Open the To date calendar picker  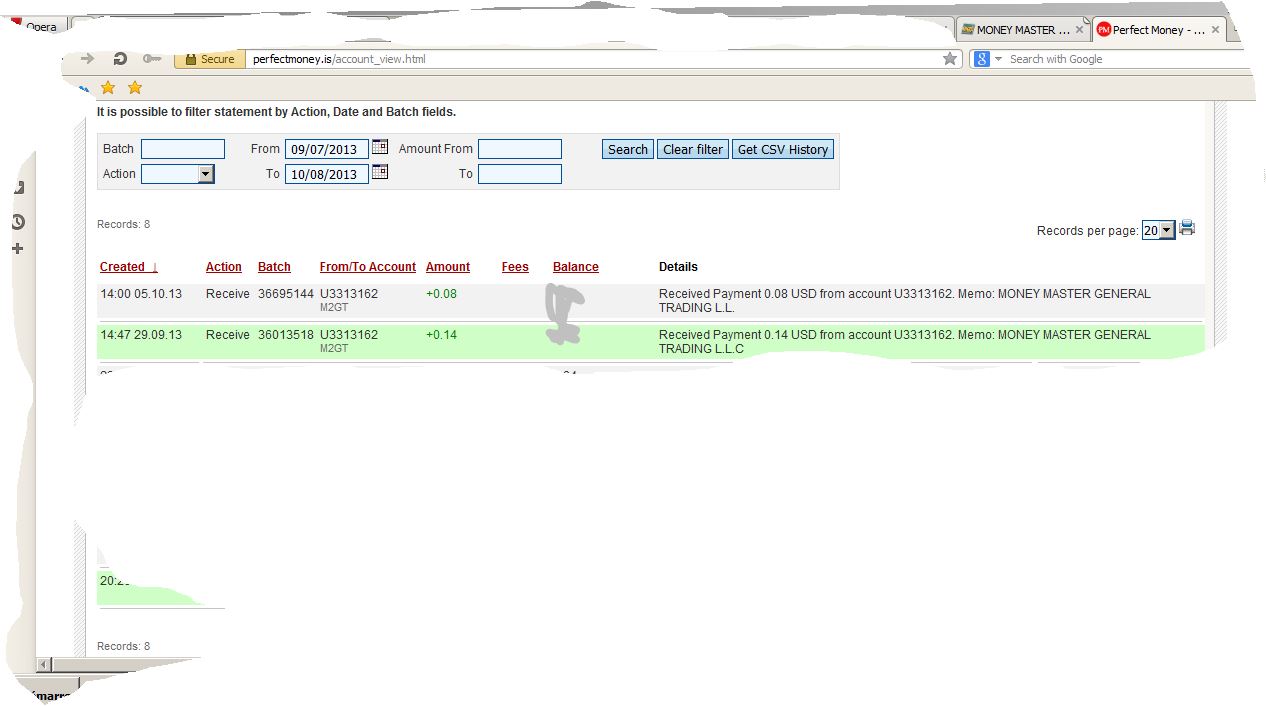point(380,173)
